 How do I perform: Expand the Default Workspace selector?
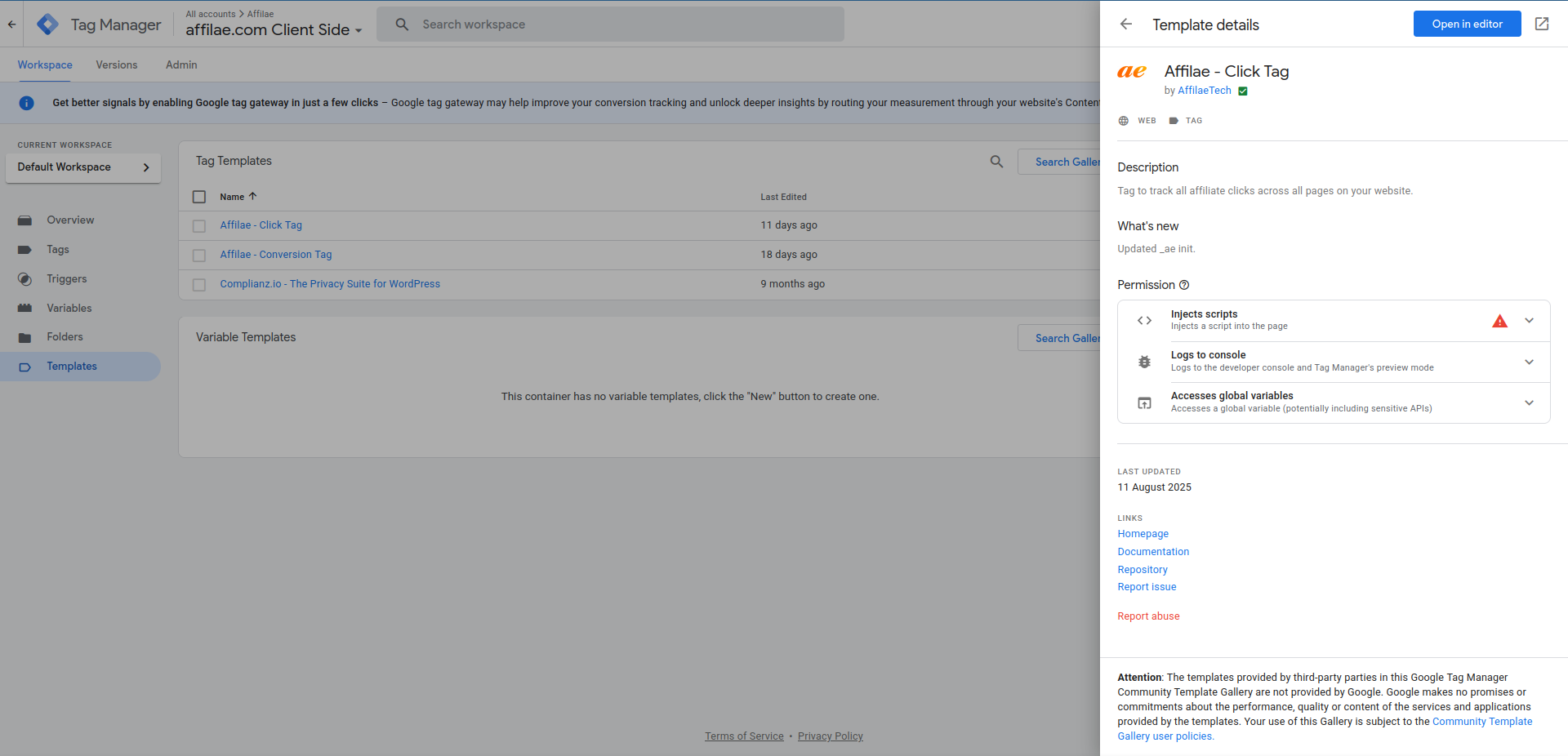(82, 167)
